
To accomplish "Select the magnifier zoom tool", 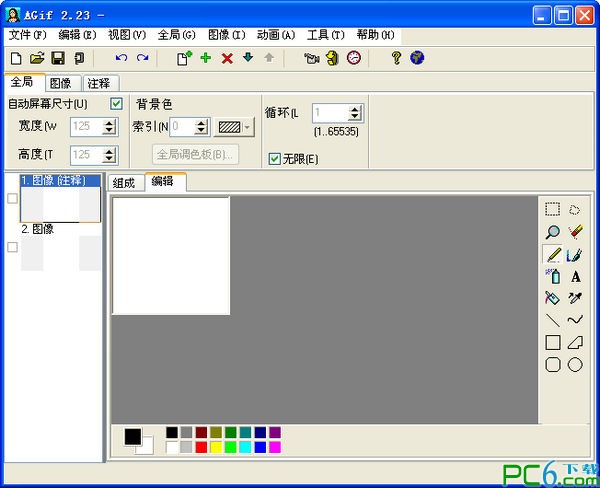I will pos(552,231).
